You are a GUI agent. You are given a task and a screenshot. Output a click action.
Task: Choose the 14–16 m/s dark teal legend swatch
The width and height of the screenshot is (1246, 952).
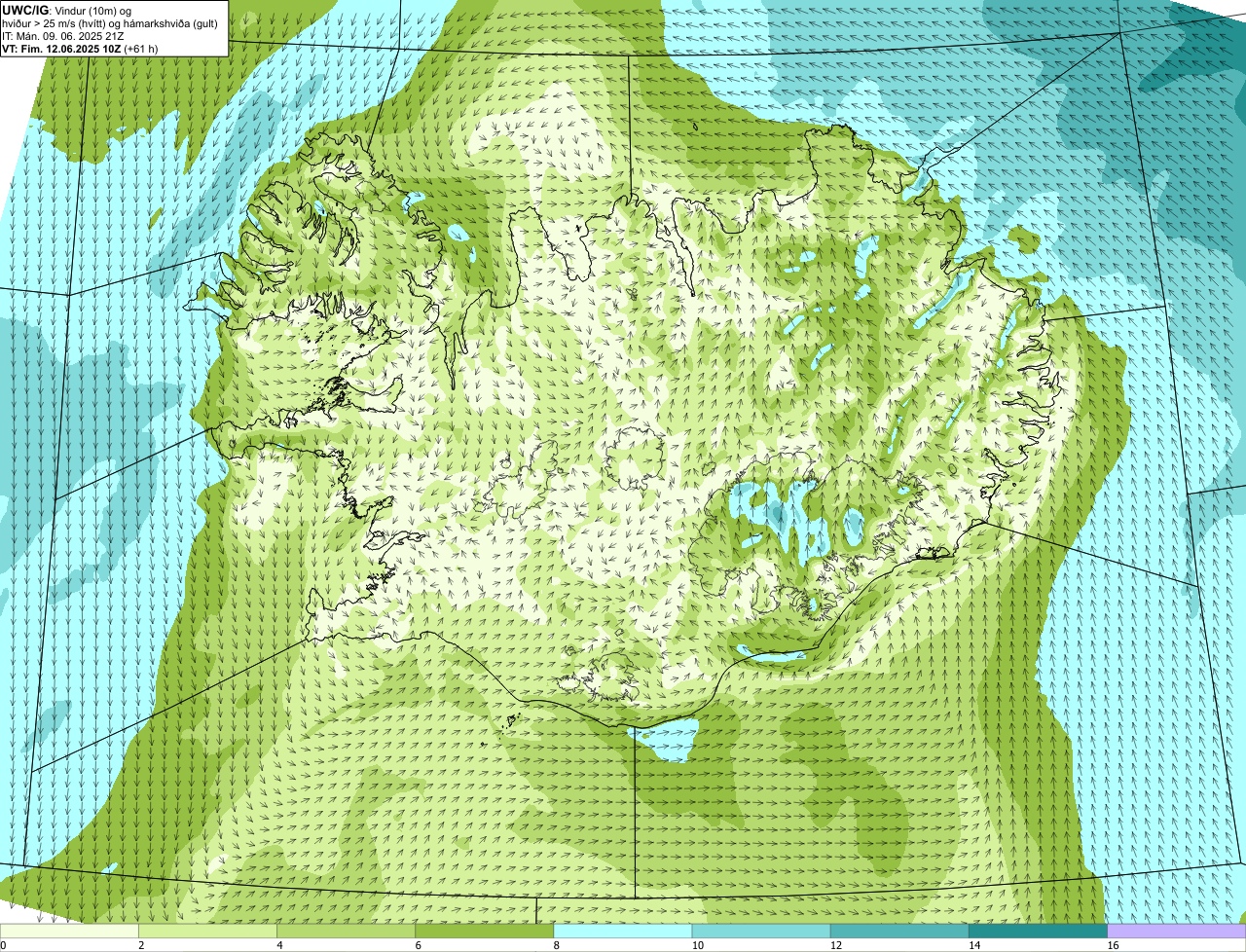pos(1039,931)
